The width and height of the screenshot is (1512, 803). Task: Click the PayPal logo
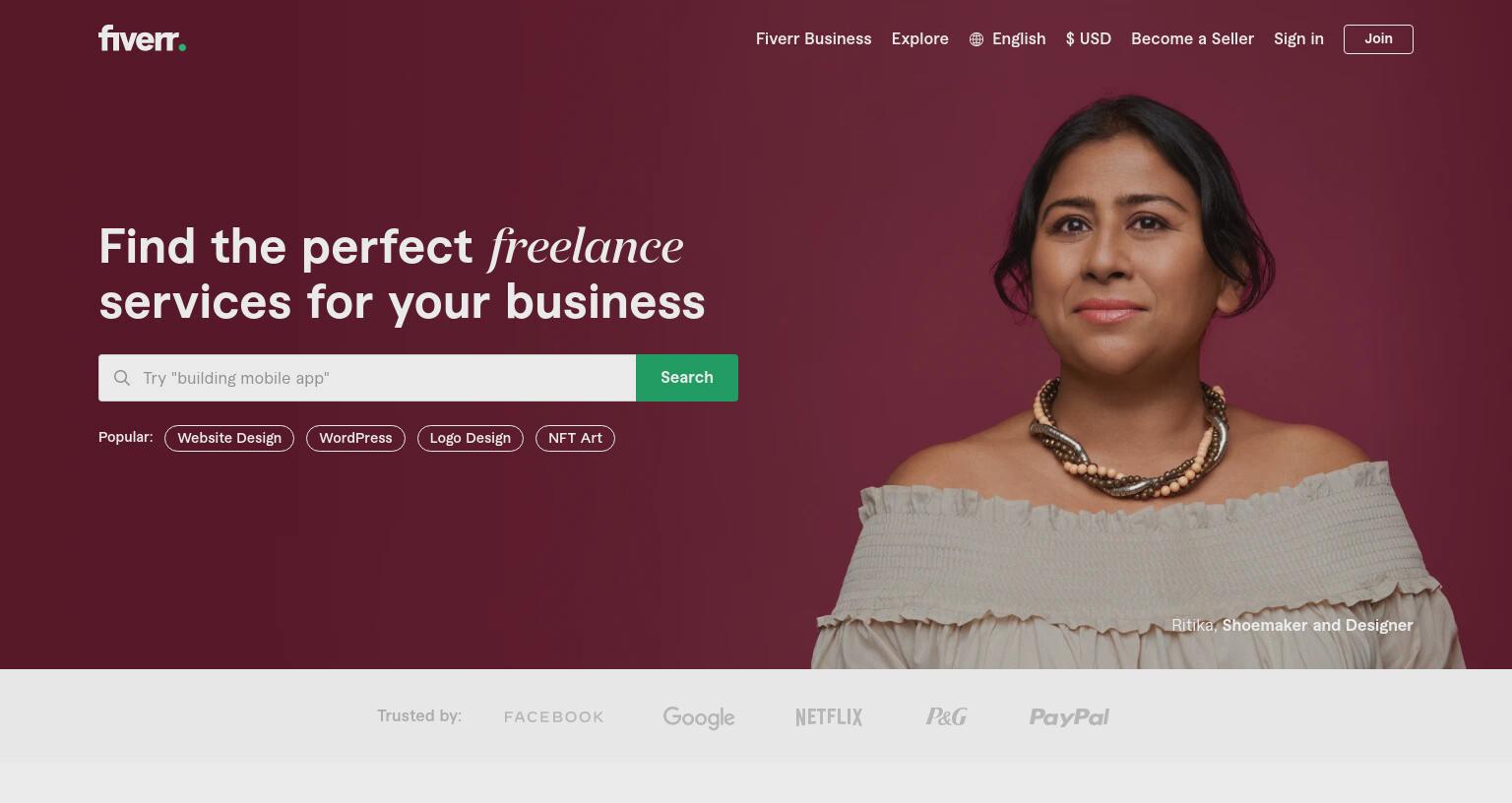(1069, 717)
